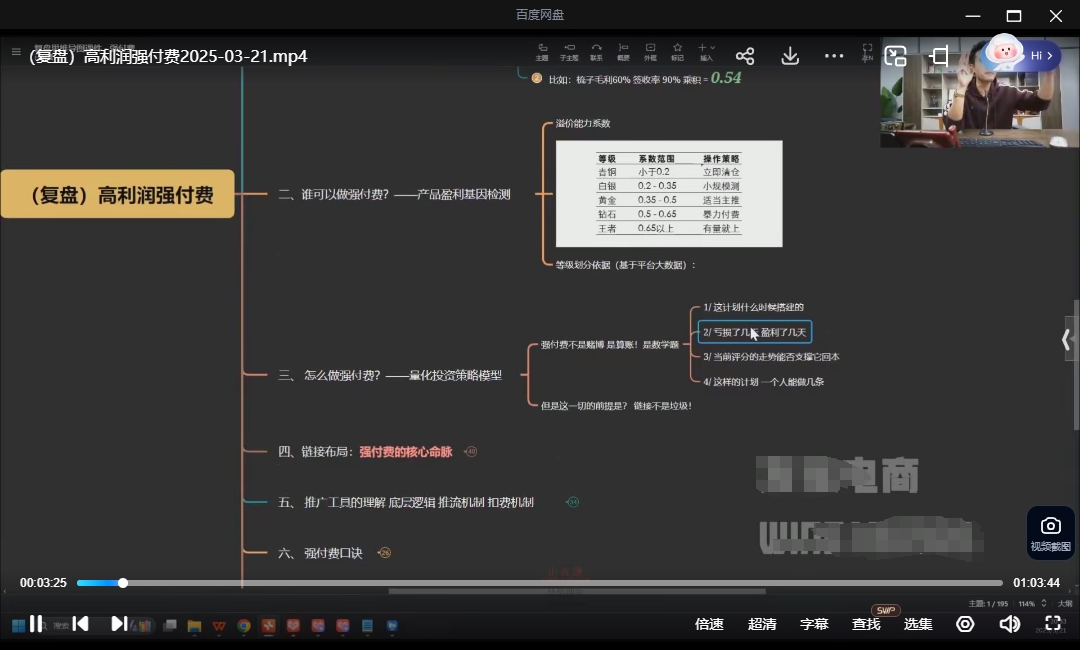Open WPS Office from the taskbar
The image size is (1080, 650).
pos(219,625)
